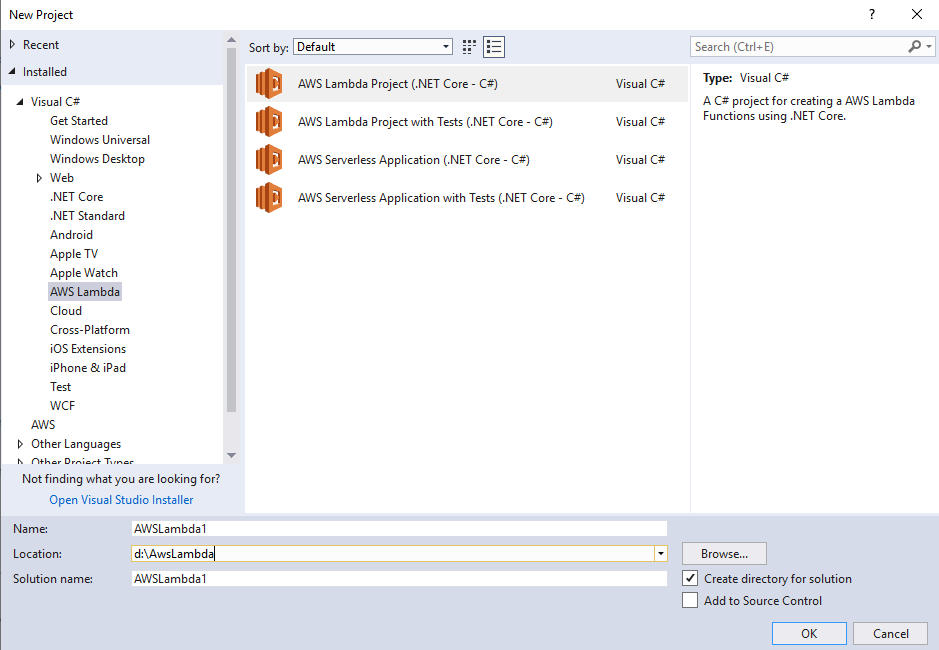Viewport: 939px width, 650px height.
Task: Select WCF category
Action: click(x=62, y=406)
